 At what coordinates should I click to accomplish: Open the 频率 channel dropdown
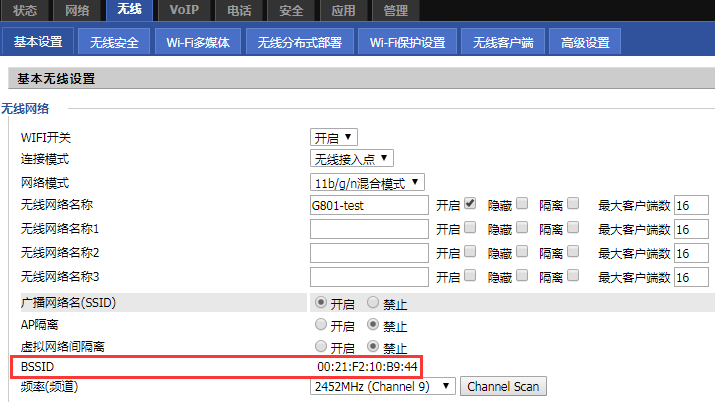point(383,386)
